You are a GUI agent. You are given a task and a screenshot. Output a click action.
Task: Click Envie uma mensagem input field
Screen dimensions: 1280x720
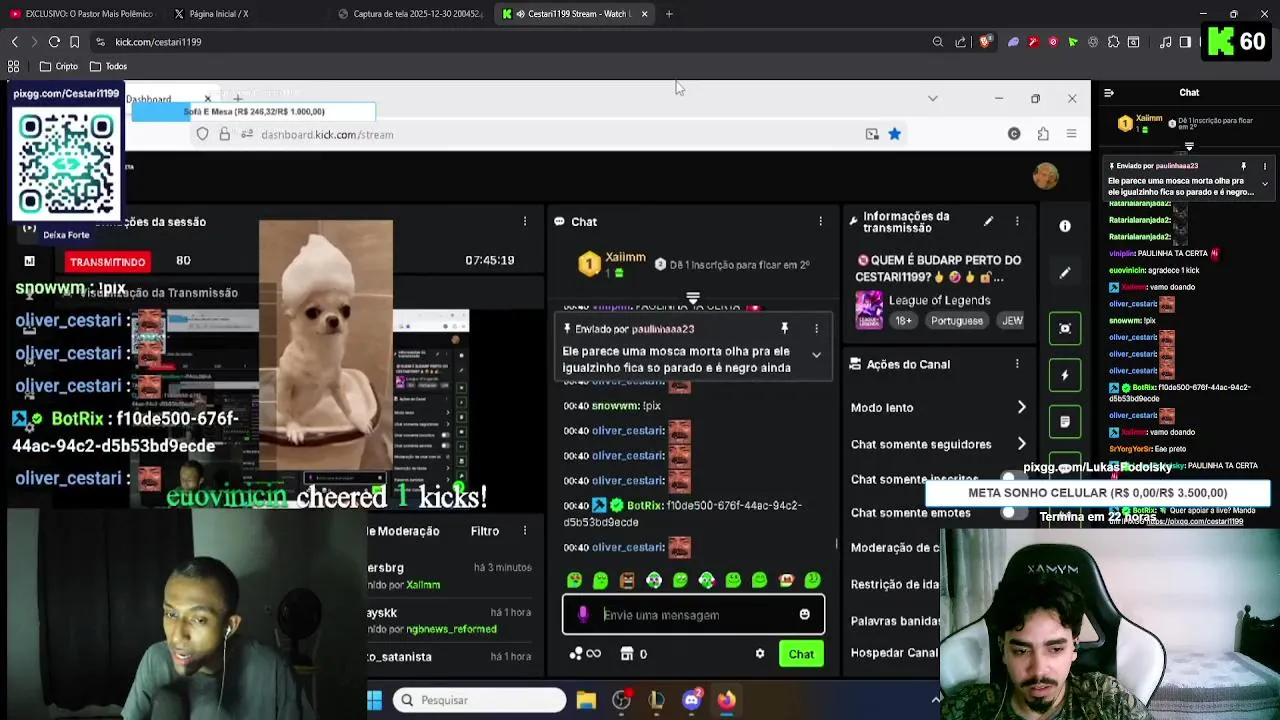[x=693, y=614]
